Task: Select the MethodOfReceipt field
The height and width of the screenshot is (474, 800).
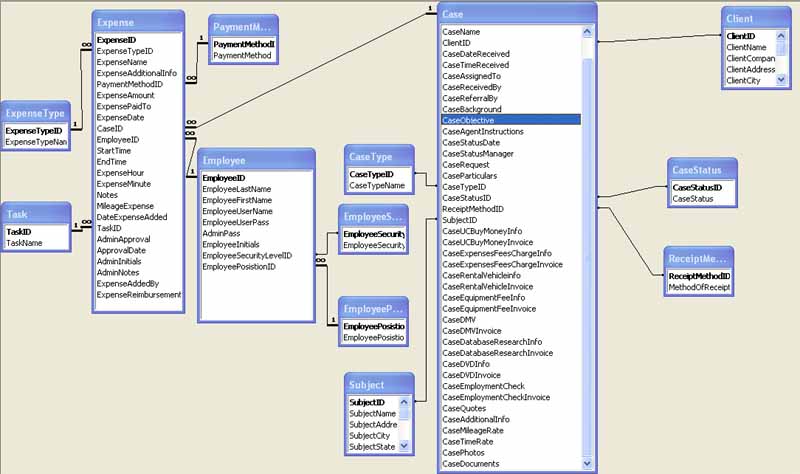Action: click(x=699, y=287)
